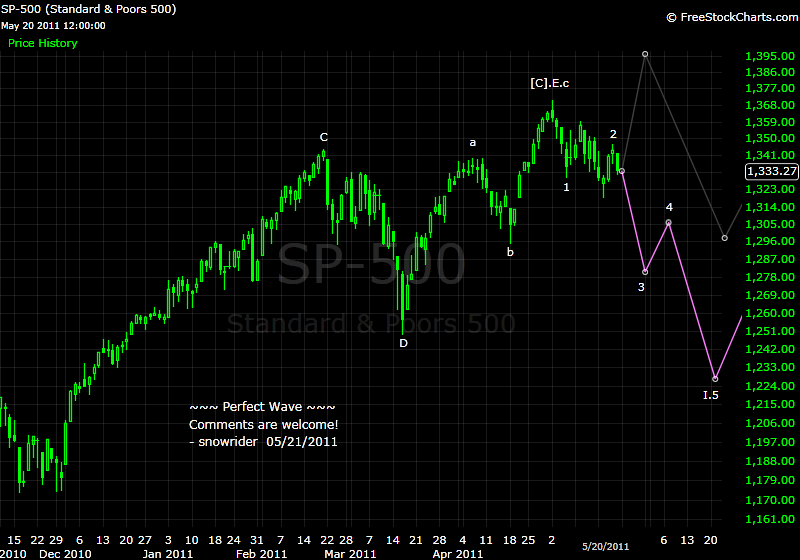800x560 pixels.
Task: Click the '1,260.00' price axis label
Action: point(770,313)
